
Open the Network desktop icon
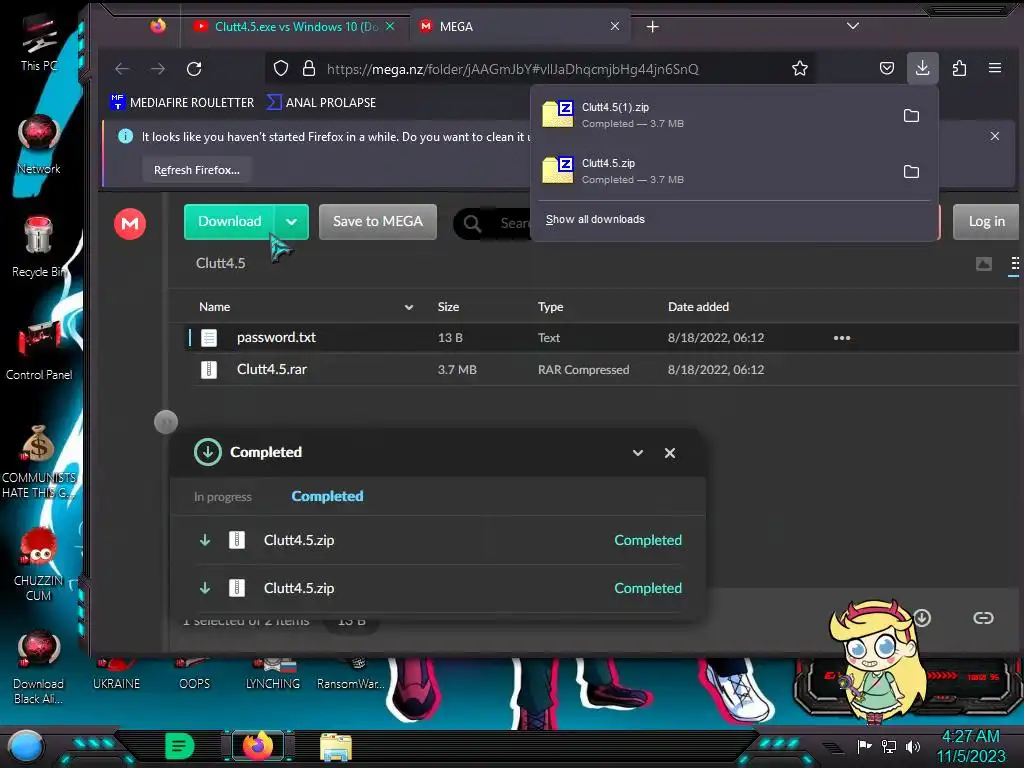39,146
